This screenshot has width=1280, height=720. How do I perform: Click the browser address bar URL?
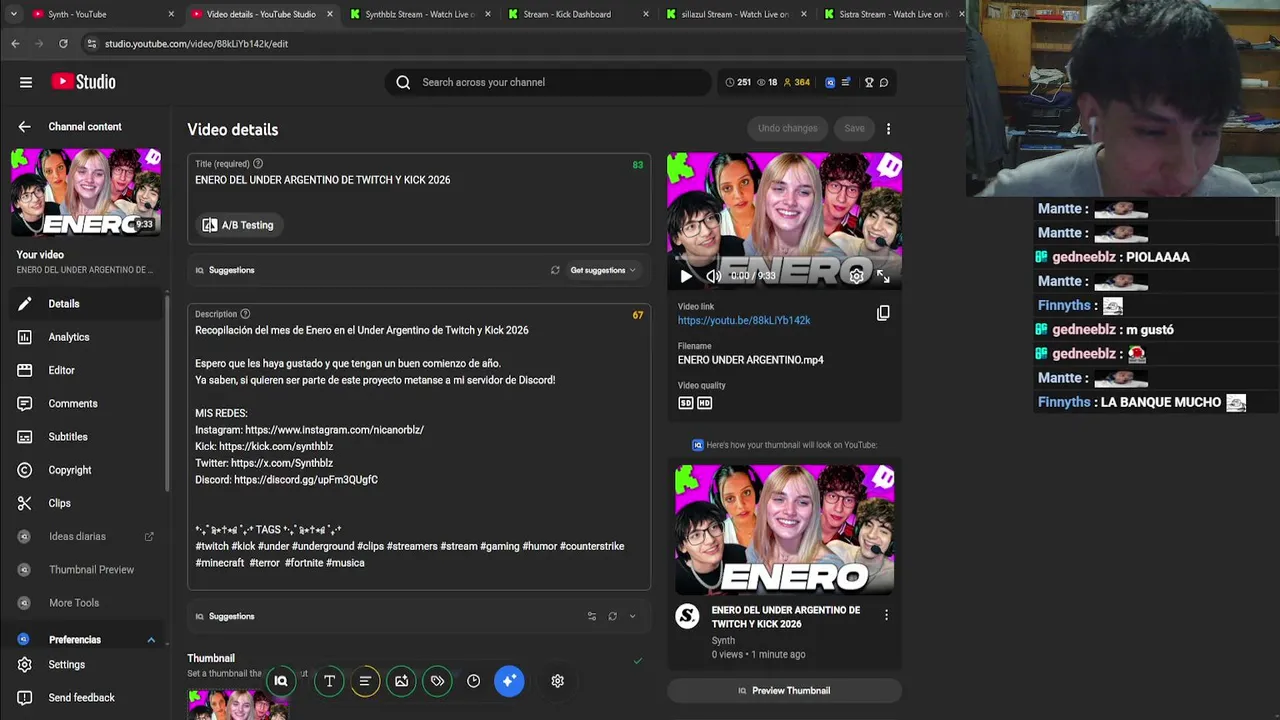tap(197, 44)
